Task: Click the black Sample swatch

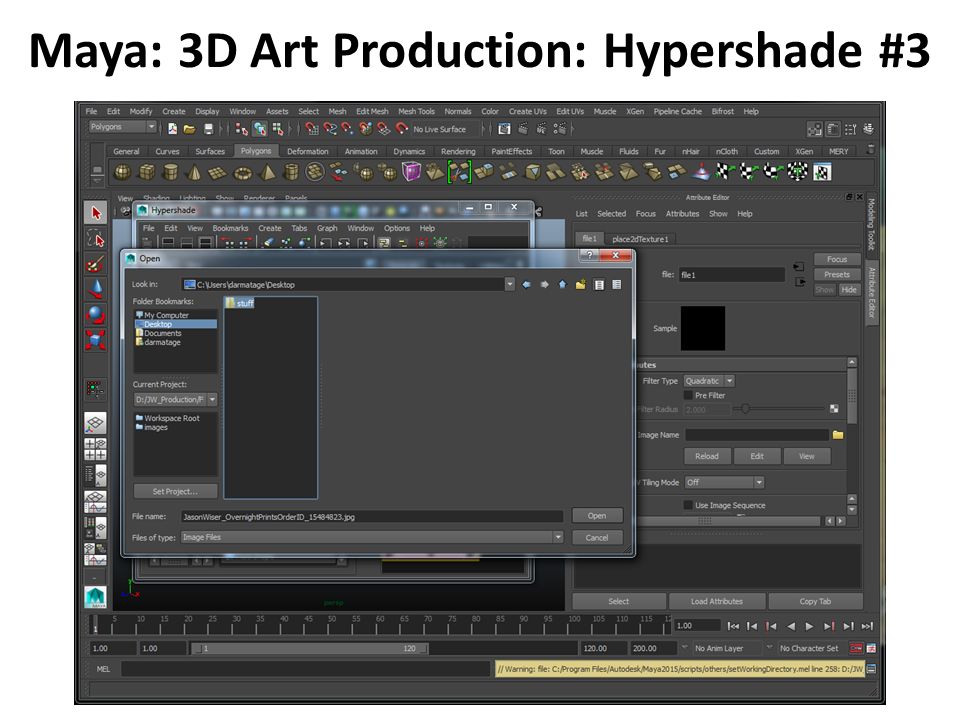Action: point(703,328)
